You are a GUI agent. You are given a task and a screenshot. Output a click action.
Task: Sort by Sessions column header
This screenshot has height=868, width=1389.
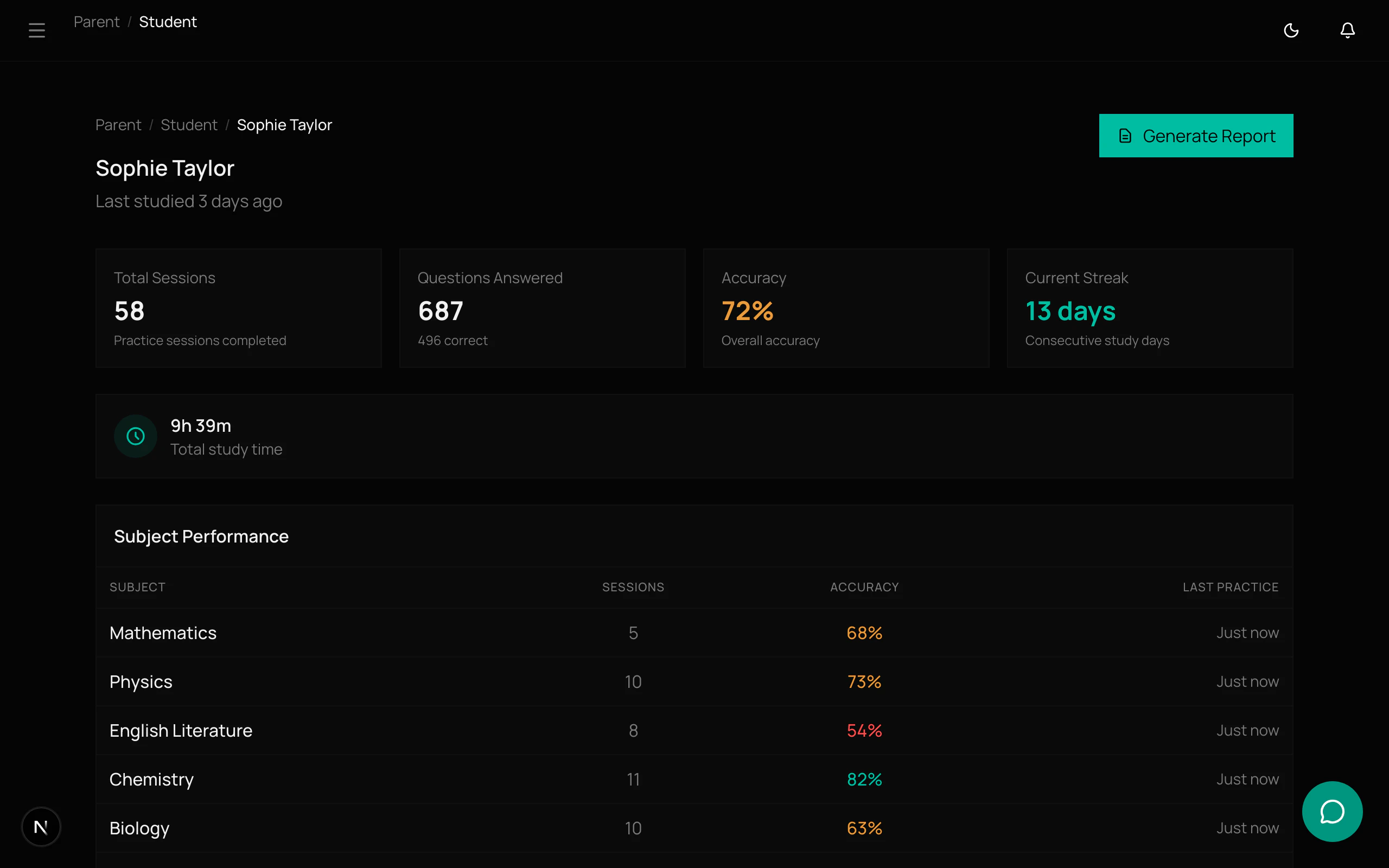633,588
